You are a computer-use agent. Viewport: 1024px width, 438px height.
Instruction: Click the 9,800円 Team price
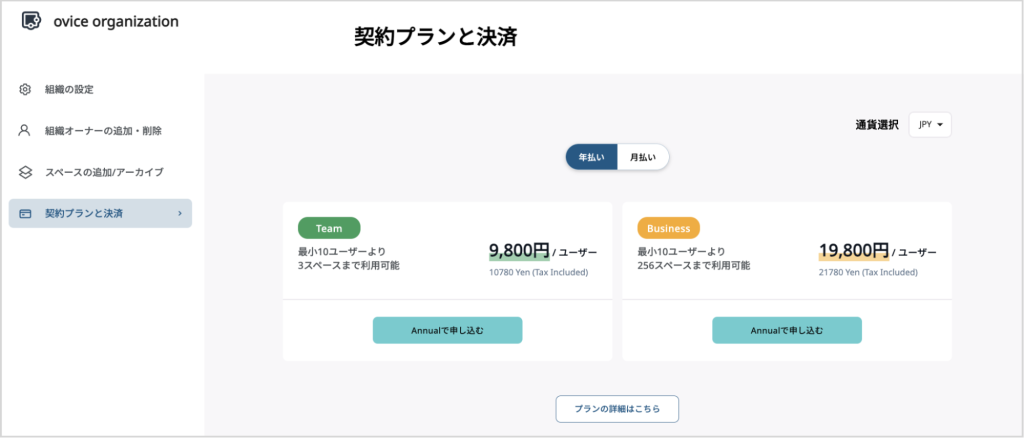pyautogui.click(x=520, y=251)
